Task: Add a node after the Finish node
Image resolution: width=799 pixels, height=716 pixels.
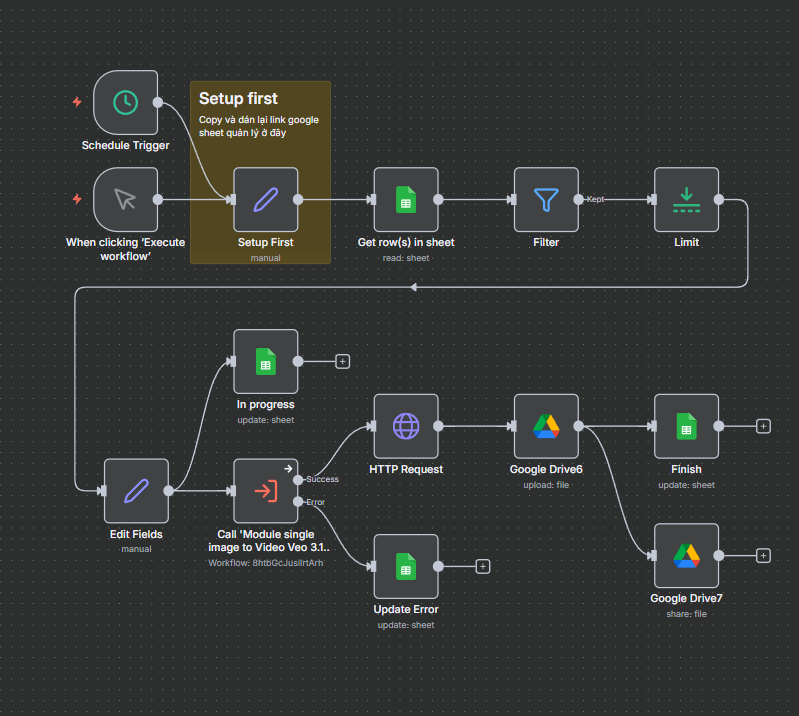Action: click(x=763, y=426)
